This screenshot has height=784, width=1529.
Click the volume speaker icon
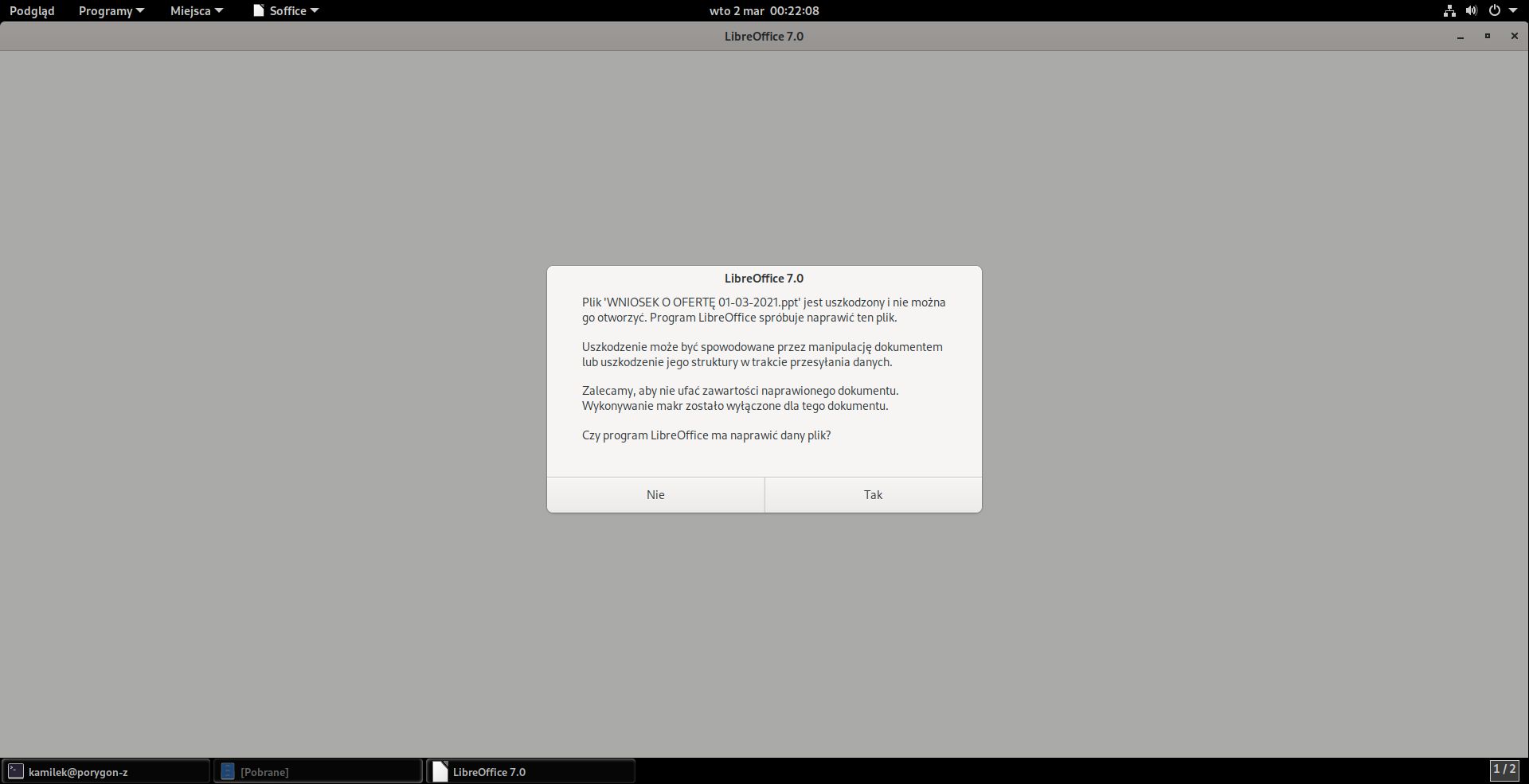[x=1471, y=11]
